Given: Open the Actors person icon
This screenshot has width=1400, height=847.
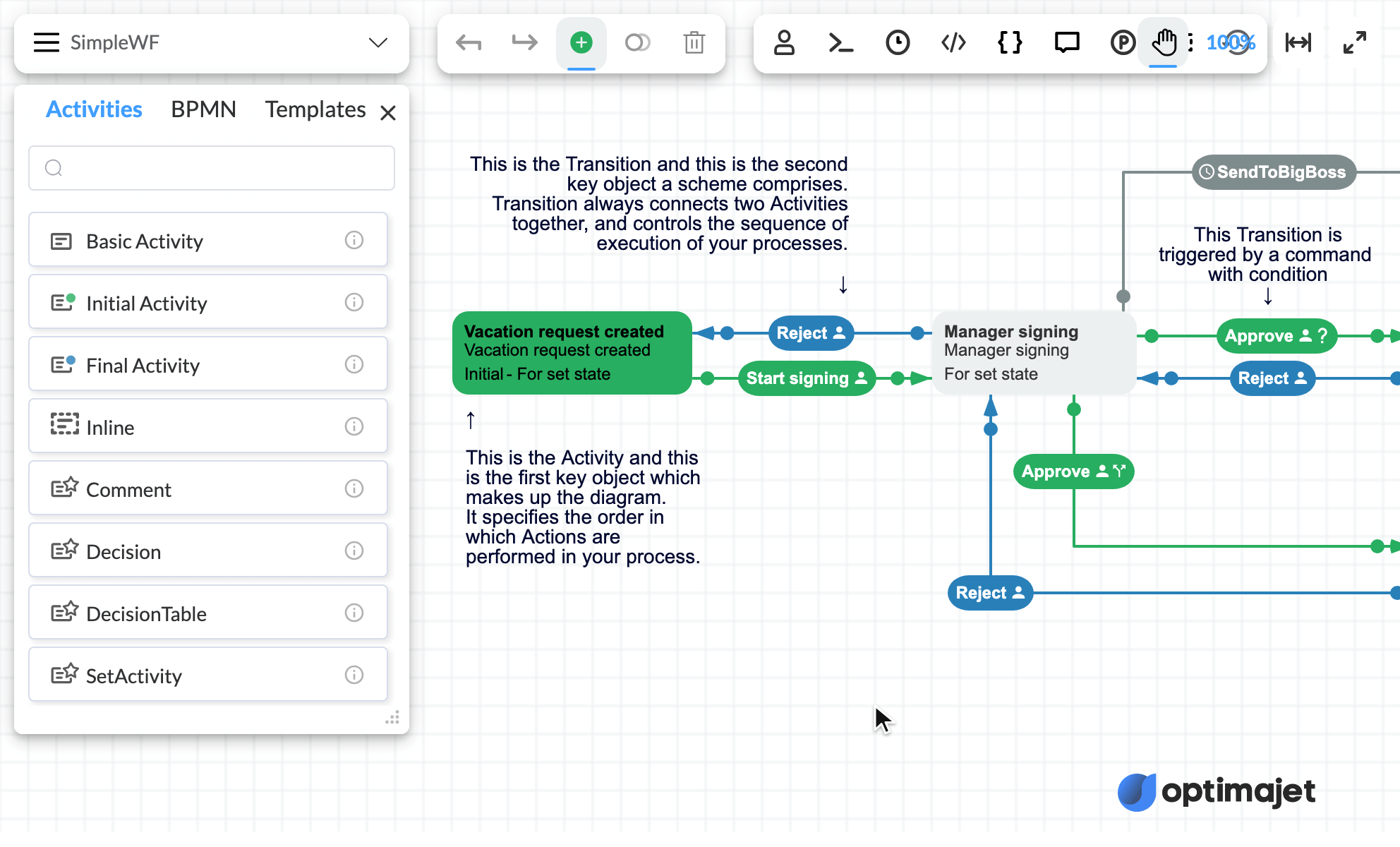Looking at the screenshot, I should tap(784, 42).
